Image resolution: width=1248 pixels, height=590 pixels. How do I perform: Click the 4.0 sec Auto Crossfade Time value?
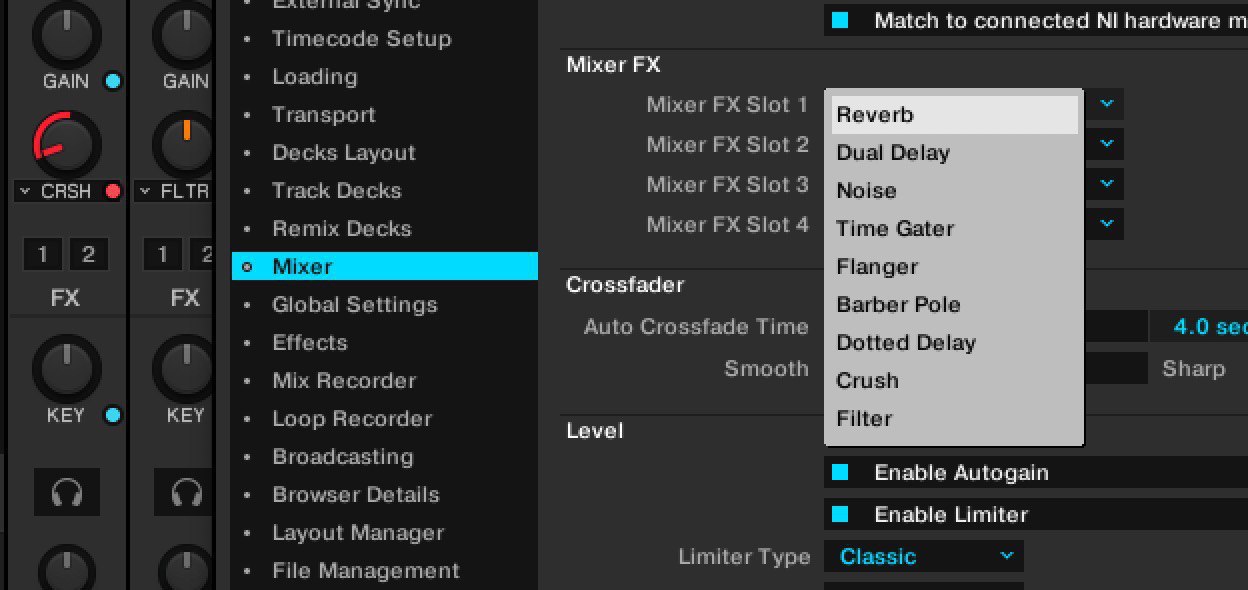click(1209, 326)
